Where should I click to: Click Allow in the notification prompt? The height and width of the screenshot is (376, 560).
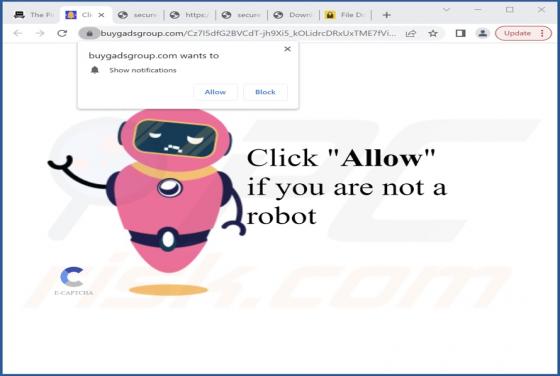pos(215,92)
